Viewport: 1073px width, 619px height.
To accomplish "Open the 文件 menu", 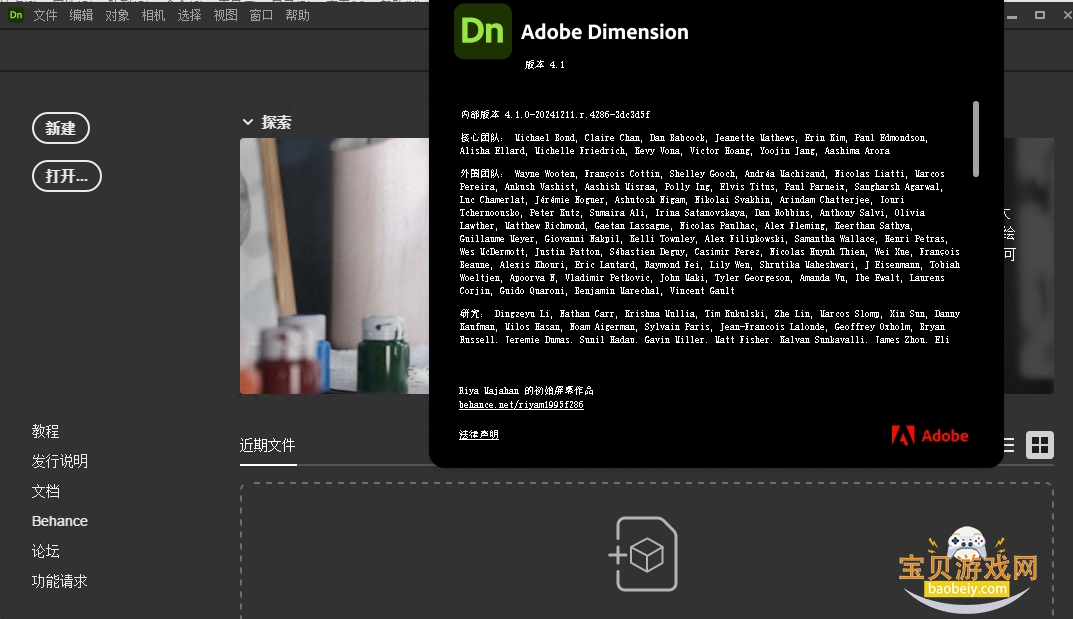I will pos(45,15).
